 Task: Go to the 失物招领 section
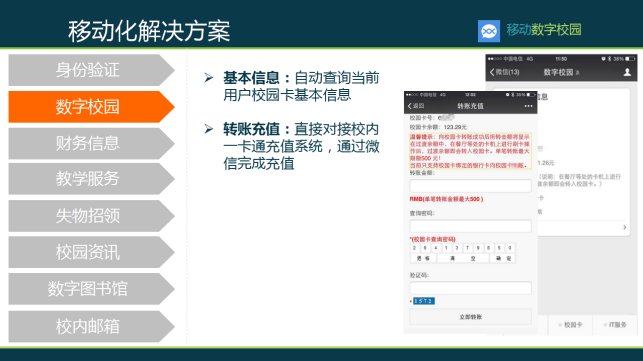(x=91, y=216)
